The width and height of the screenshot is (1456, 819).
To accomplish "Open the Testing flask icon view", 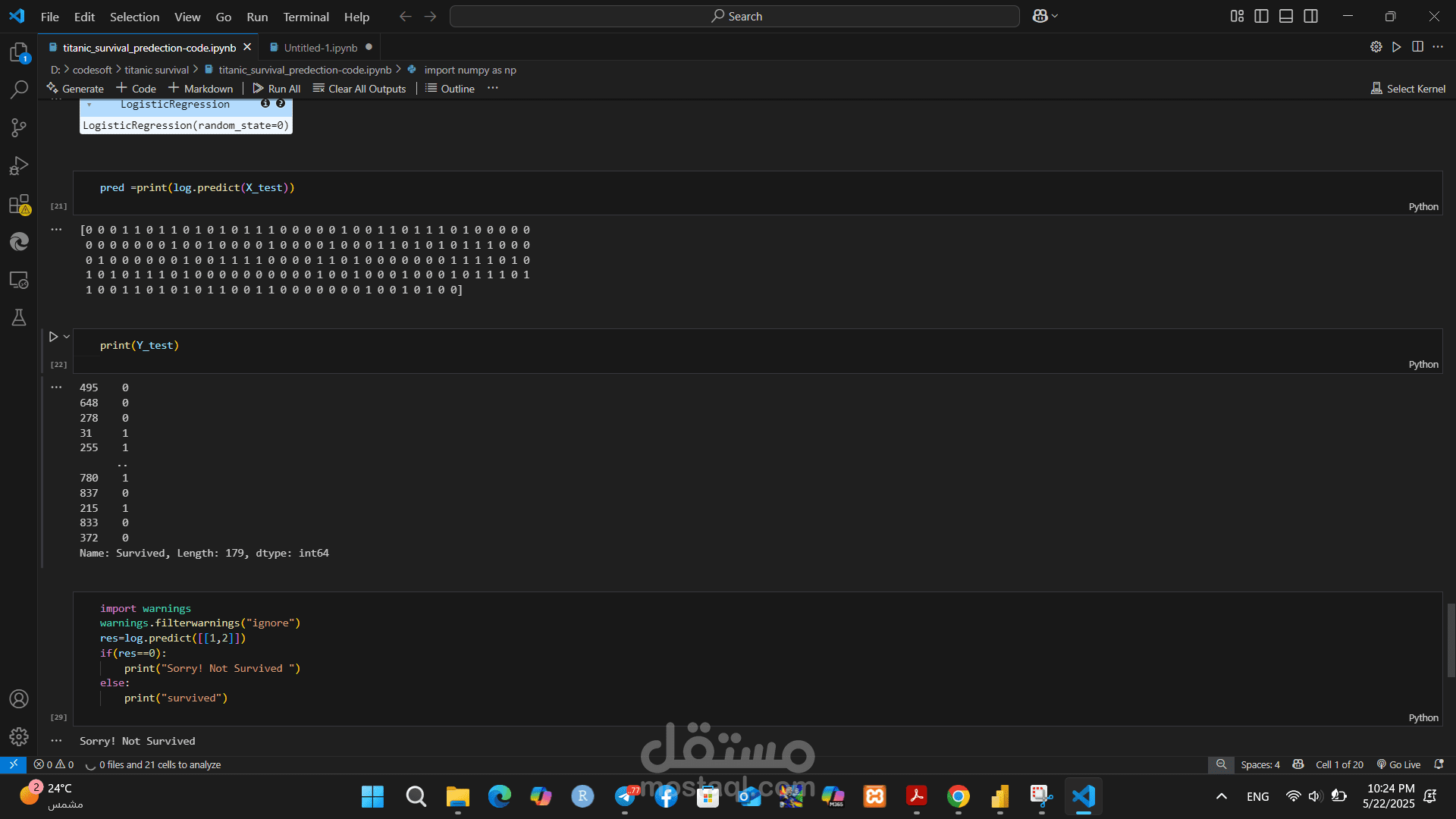I will pos(19,317).
